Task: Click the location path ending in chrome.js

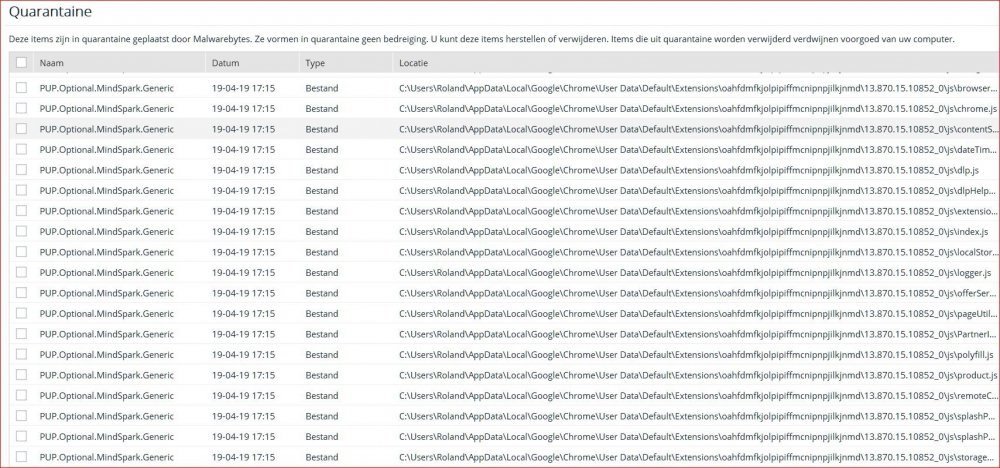Action: [698, 109]
